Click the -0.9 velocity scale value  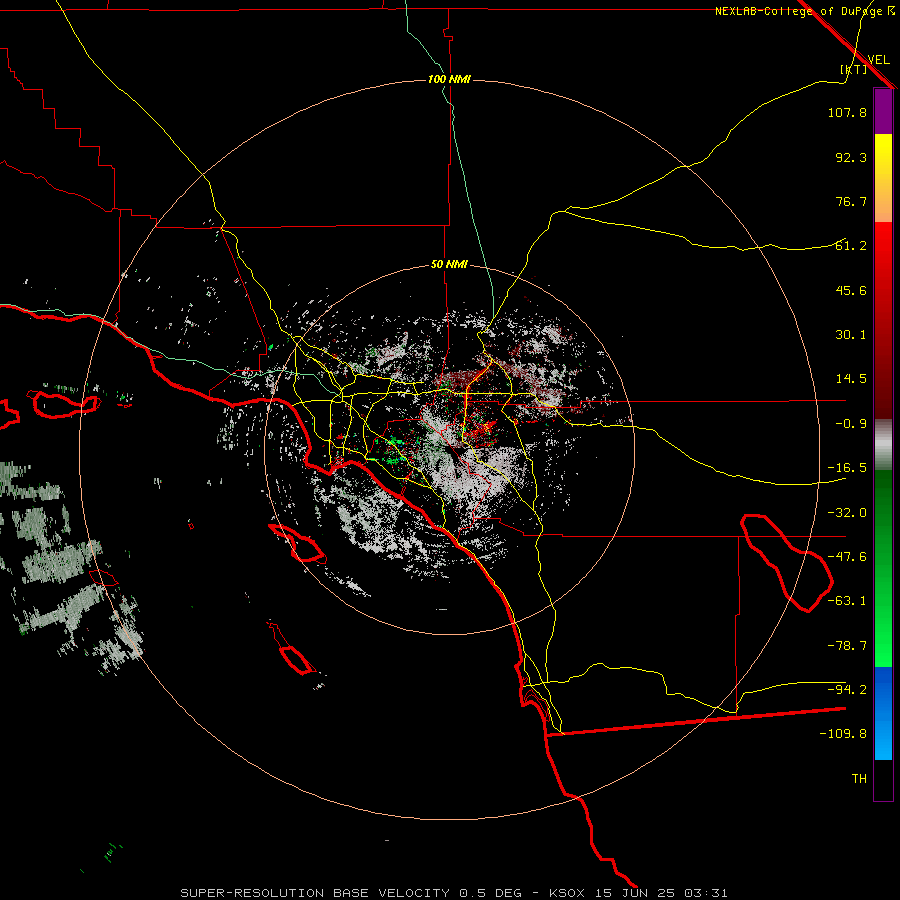(x=851, y=424)
